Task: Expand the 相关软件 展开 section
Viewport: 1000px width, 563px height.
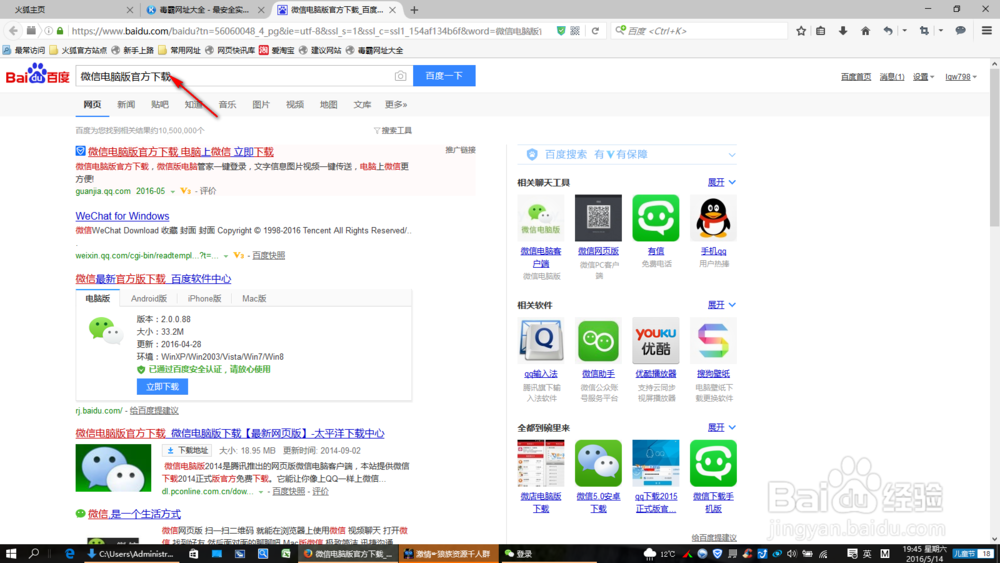Action: click(721, 305)
